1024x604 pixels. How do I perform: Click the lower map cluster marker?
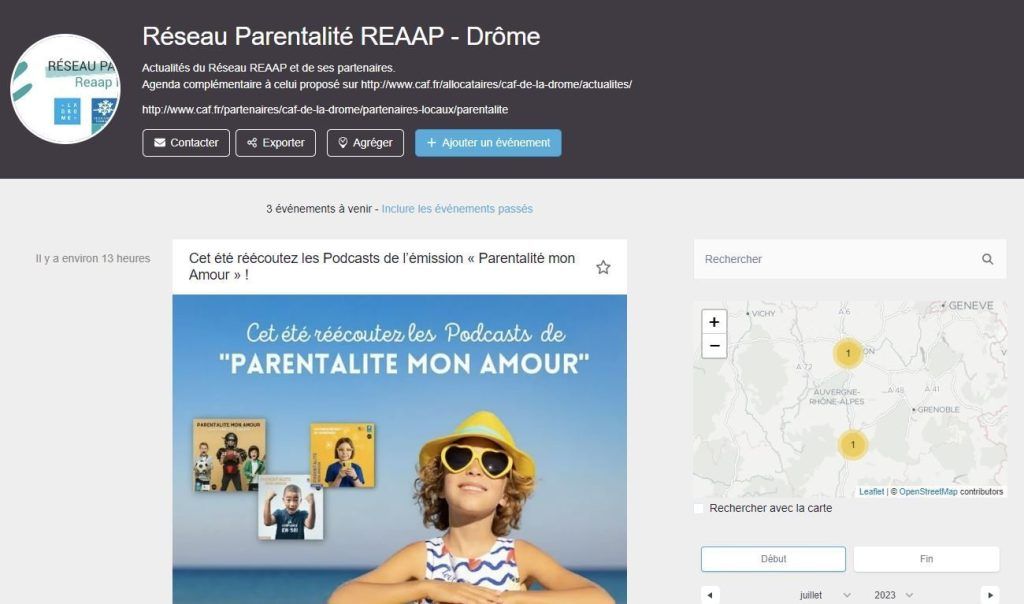point(852,445)
